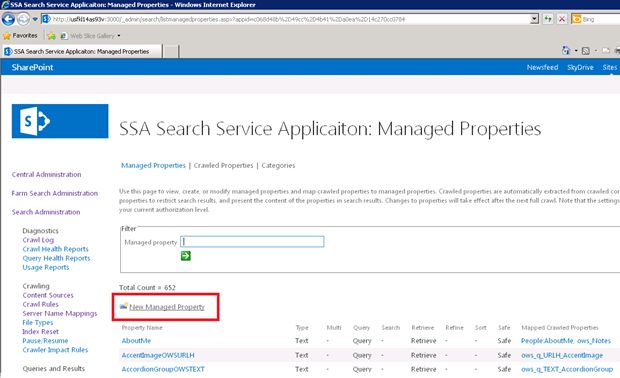
Task: Click the browser Forward arrow button
Action: [23, 19]
